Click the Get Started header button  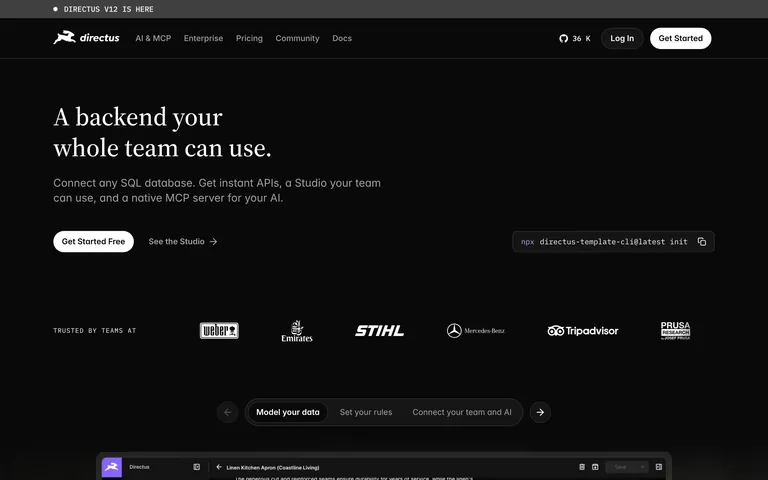[x=680, y=38]
